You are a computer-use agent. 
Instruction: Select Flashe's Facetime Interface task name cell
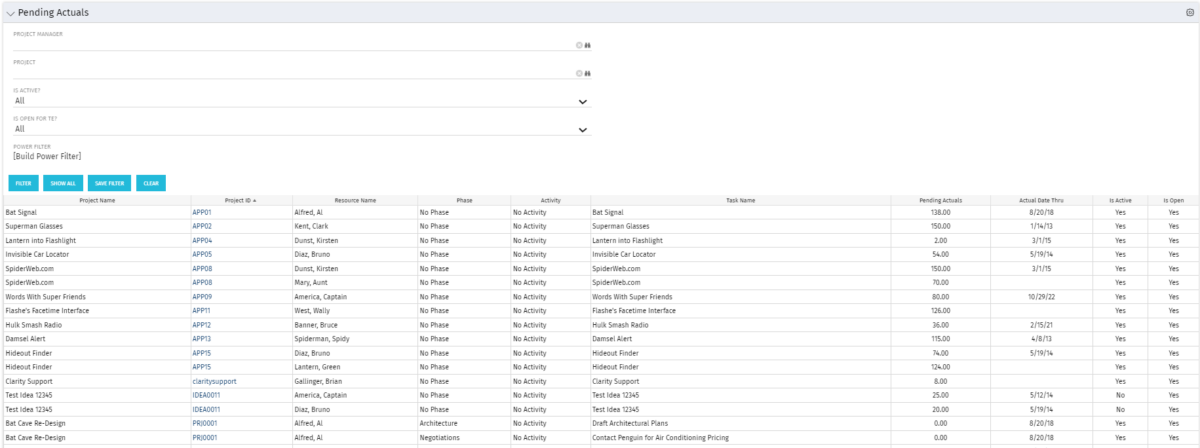click(740, 311)
